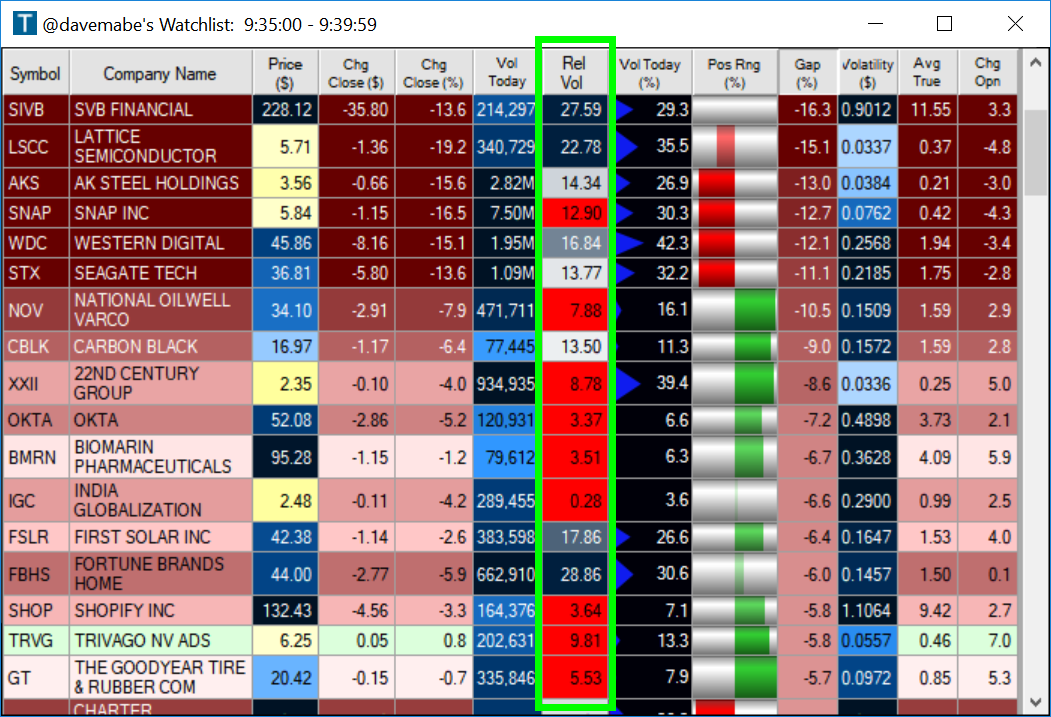Select the STX symbol cell
1051x717 pixels.
tap(36, 273)
